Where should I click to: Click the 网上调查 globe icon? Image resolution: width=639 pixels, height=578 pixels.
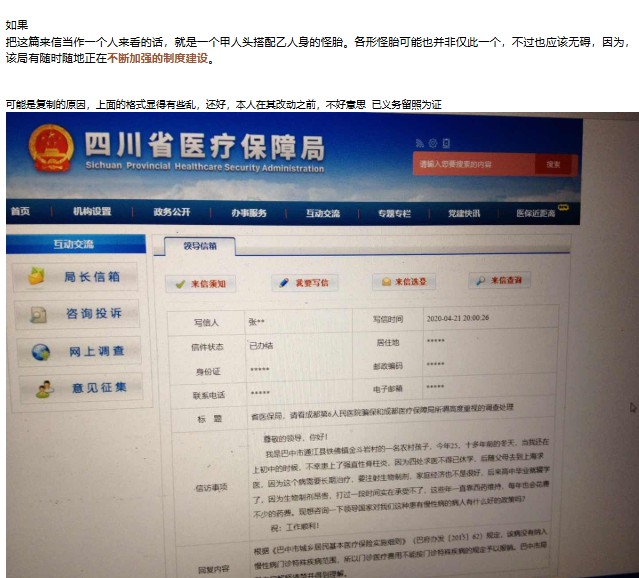tap(40, 352)
